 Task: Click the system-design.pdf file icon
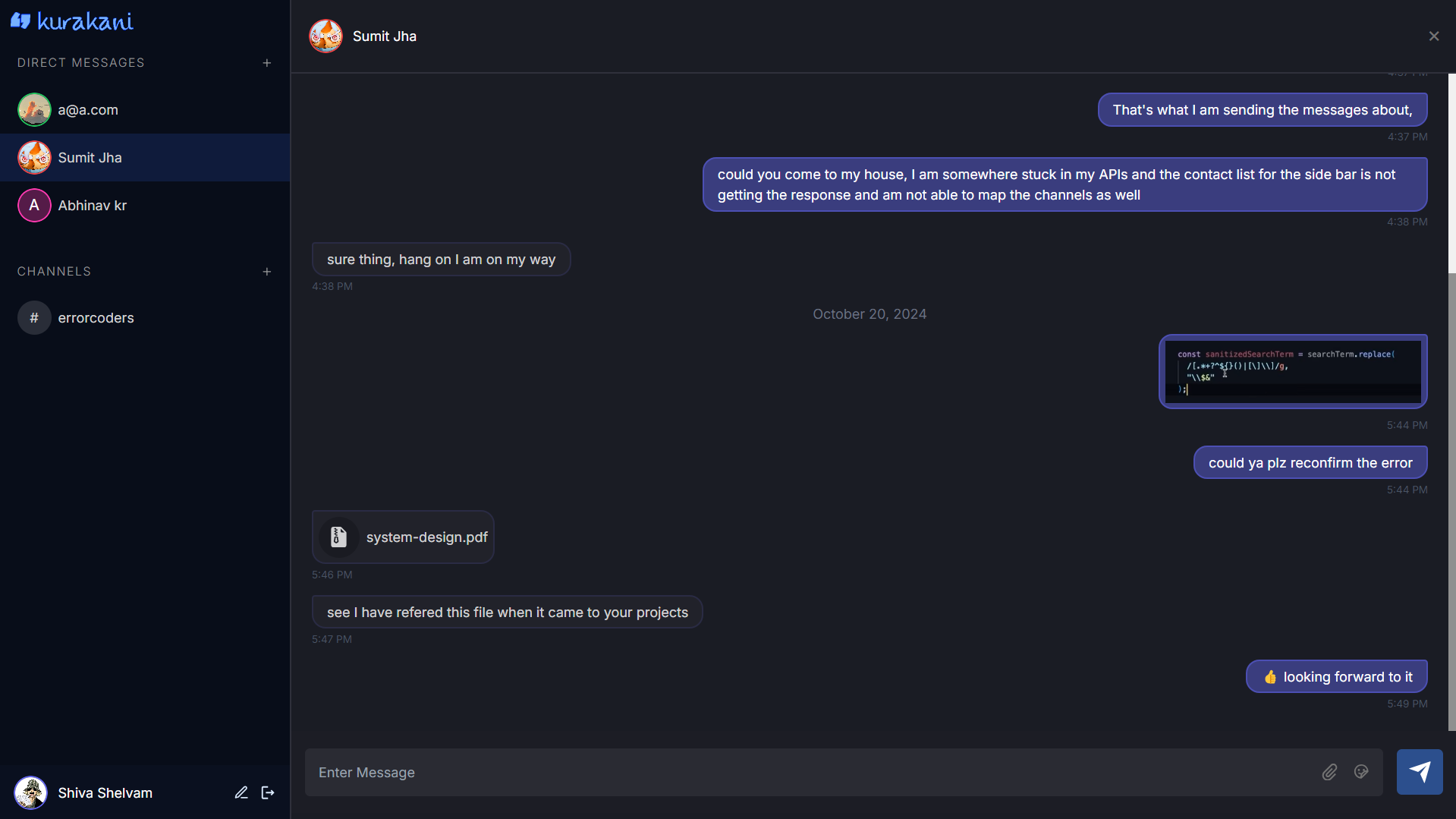pyautogui.click(x=338, y=537)
